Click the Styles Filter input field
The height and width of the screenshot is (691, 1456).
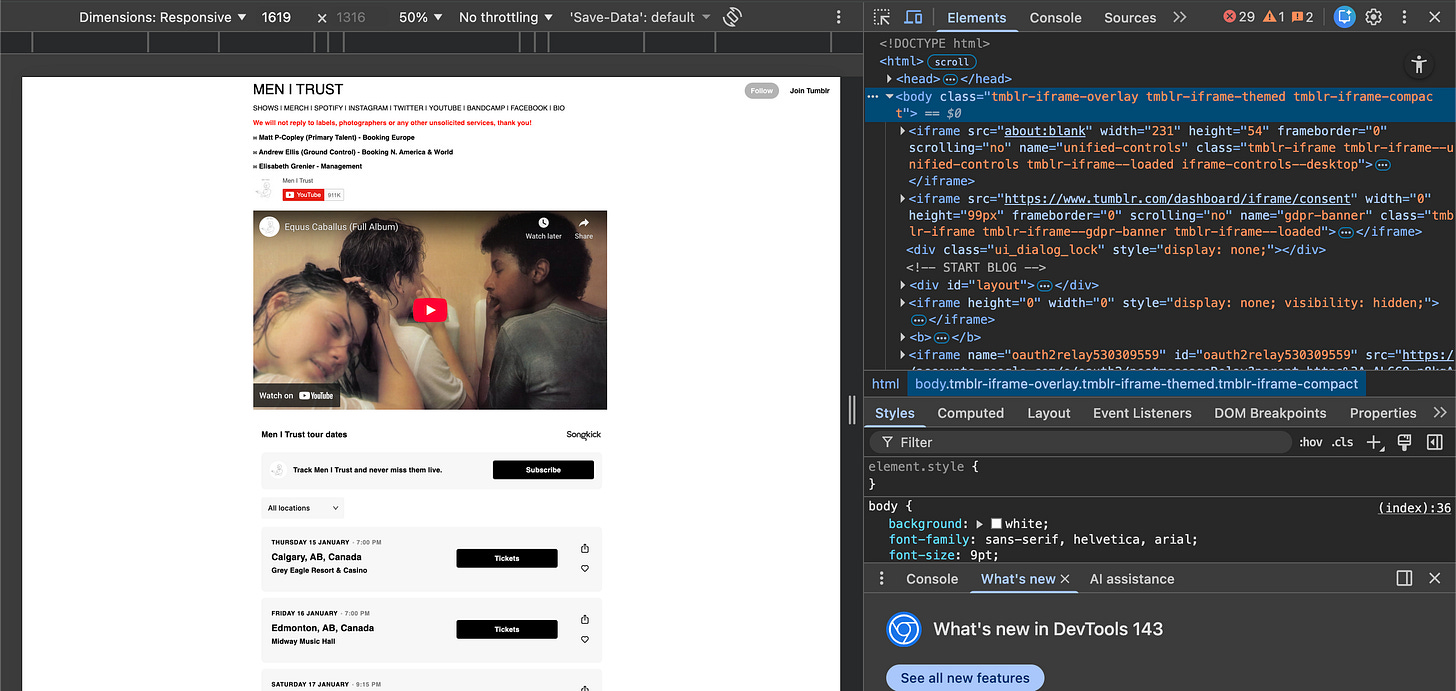pyautogui.click(x=1080, y=442)
